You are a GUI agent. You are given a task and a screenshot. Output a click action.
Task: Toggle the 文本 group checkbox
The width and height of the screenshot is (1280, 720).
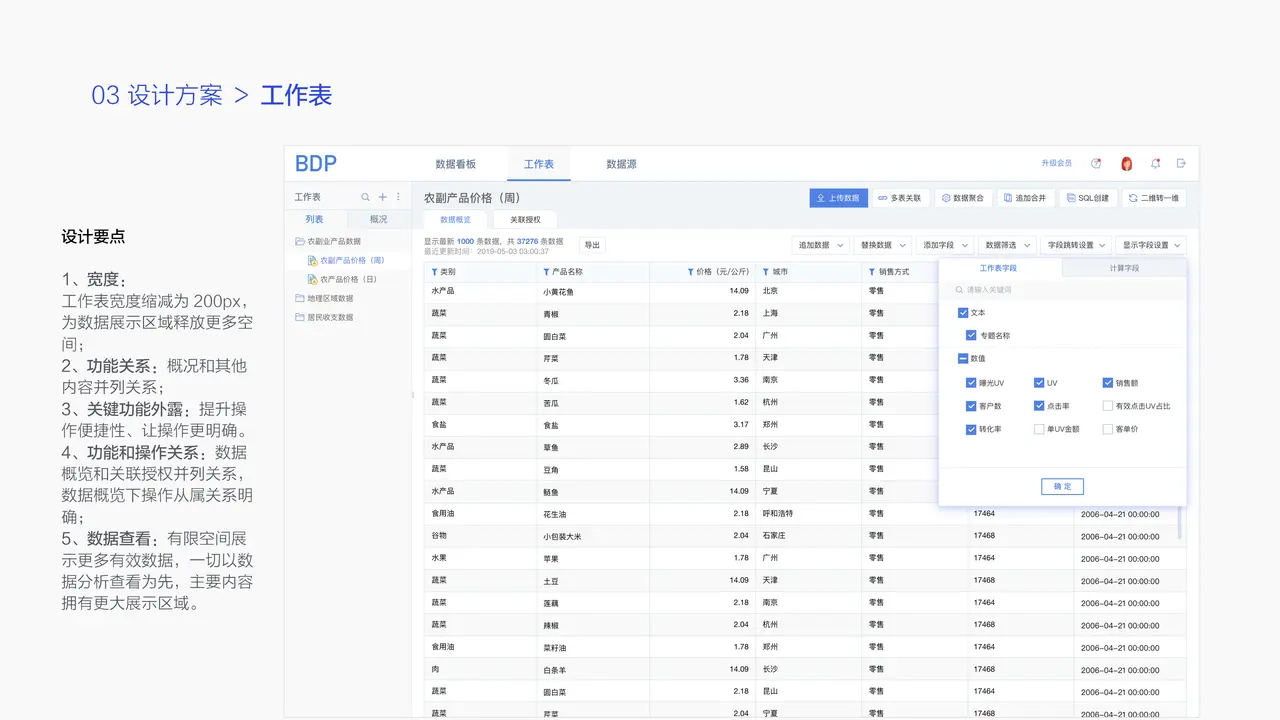[963, 313]
